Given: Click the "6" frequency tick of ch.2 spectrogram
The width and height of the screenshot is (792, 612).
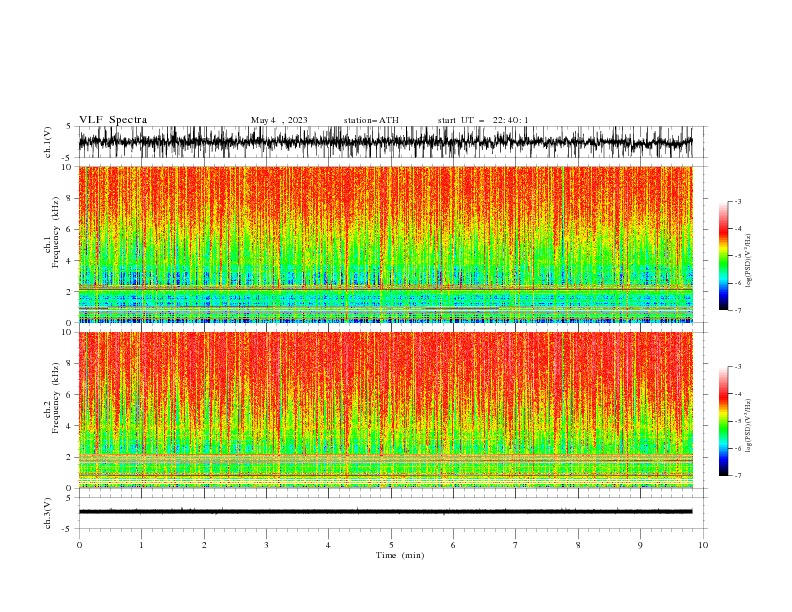Looking at the screenshot, I should click(69, 395).
